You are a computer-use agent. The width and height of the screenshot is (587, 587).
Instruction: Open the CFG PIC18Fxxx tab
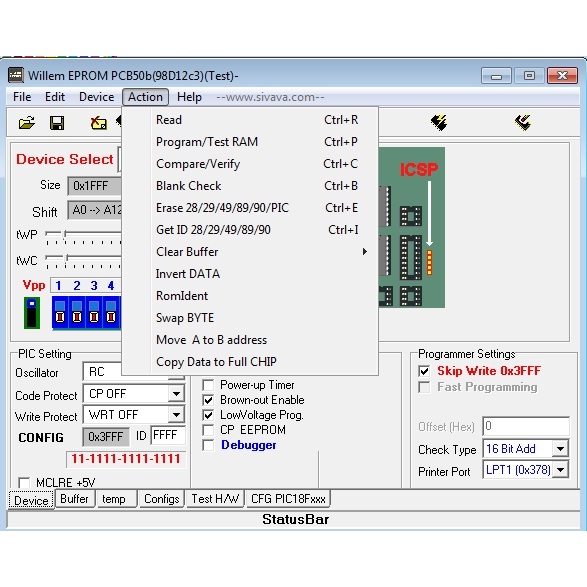pyautogui.click(x=288, y=499)
